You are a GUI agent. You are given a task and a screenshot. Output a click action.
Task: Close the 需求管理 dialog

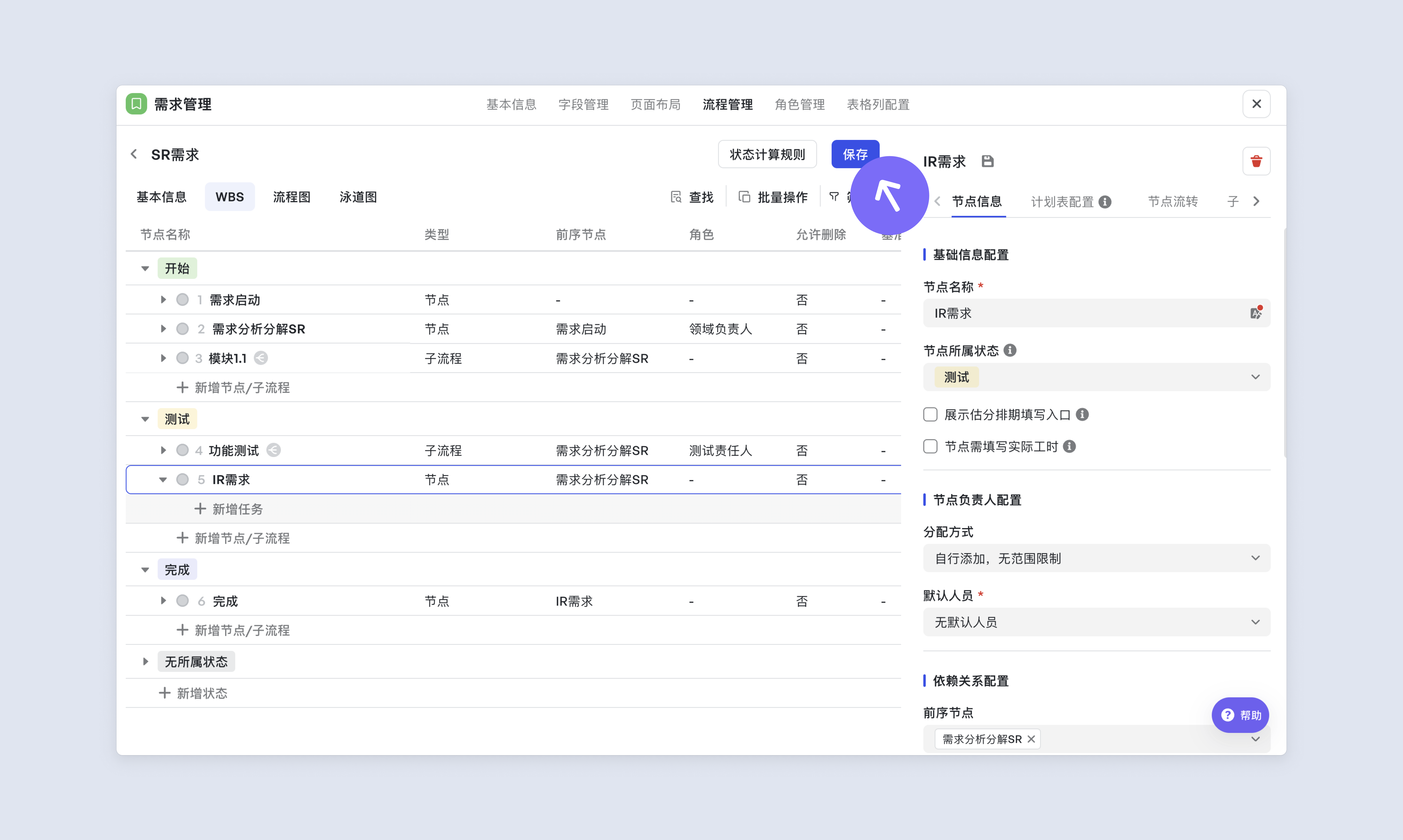tap(1256, 104)
